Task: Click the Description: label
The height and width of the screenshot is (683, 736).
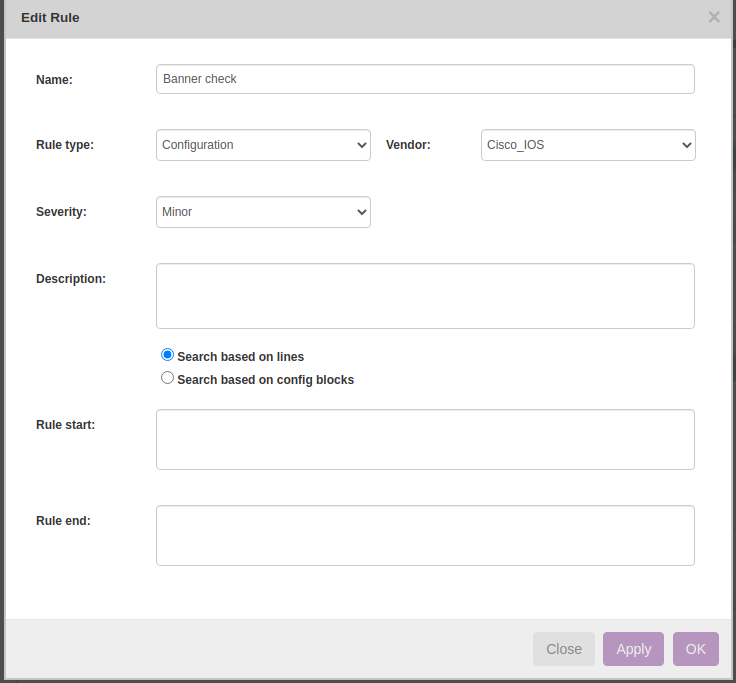Action: (x=71, y=279)
